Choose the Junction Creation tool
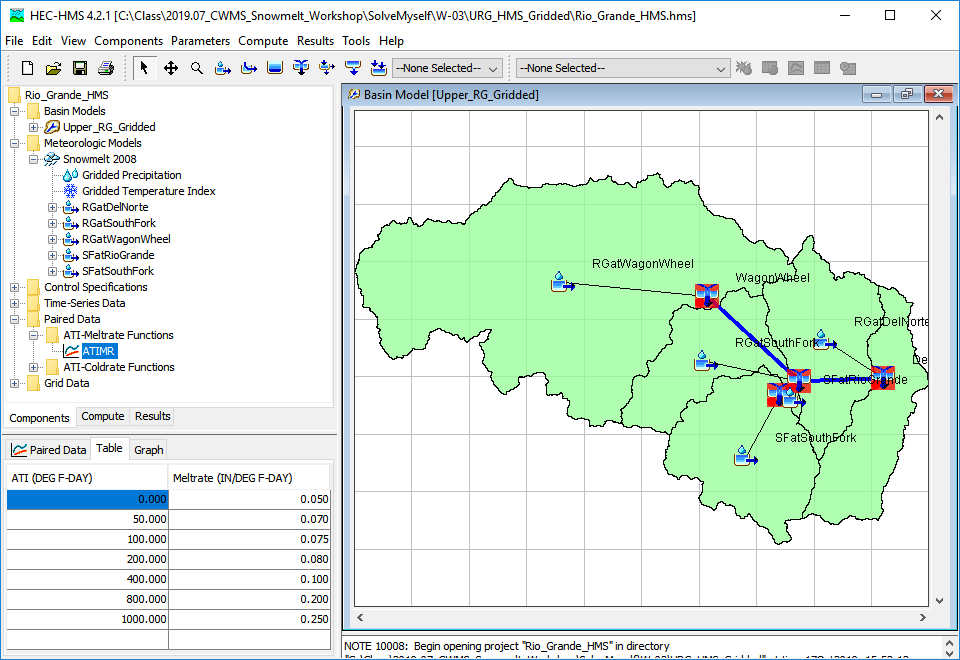Viewport: 960px width, 660px height. click(301, 68)
